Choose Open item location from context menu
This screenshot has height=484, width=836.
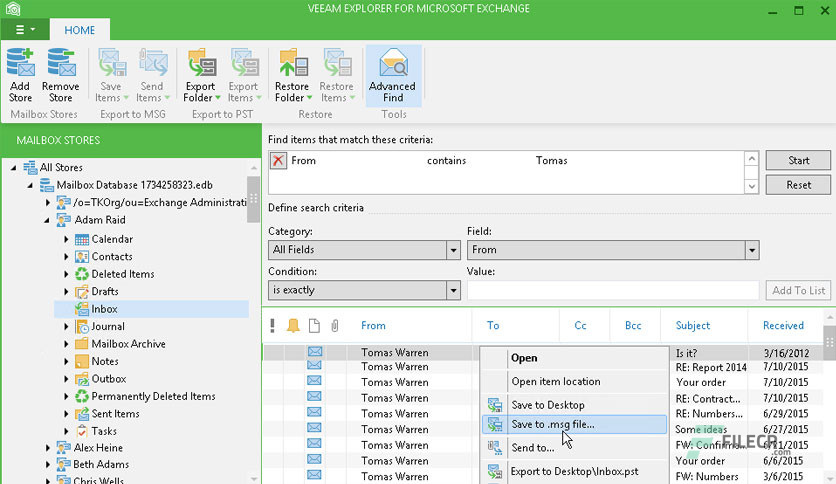pos(575,382)
